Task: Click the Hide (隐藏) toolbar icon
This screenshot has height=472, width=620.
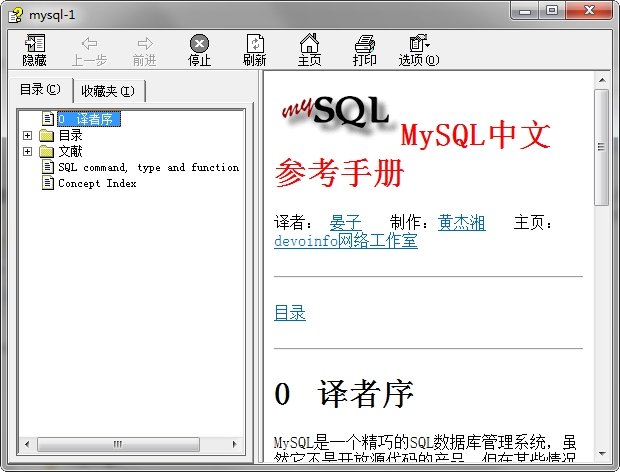Action: 34,43
